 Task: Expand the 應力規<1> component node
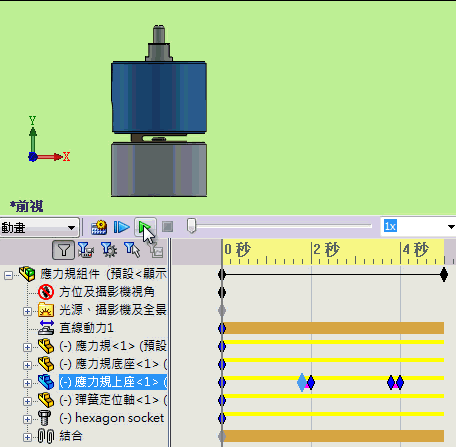27,347
